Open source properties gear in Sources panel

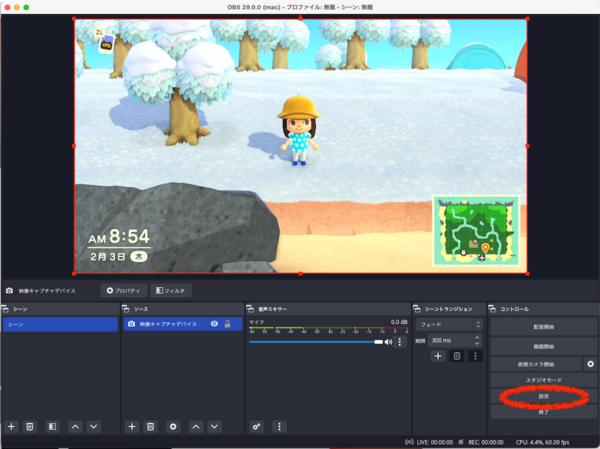173,426
